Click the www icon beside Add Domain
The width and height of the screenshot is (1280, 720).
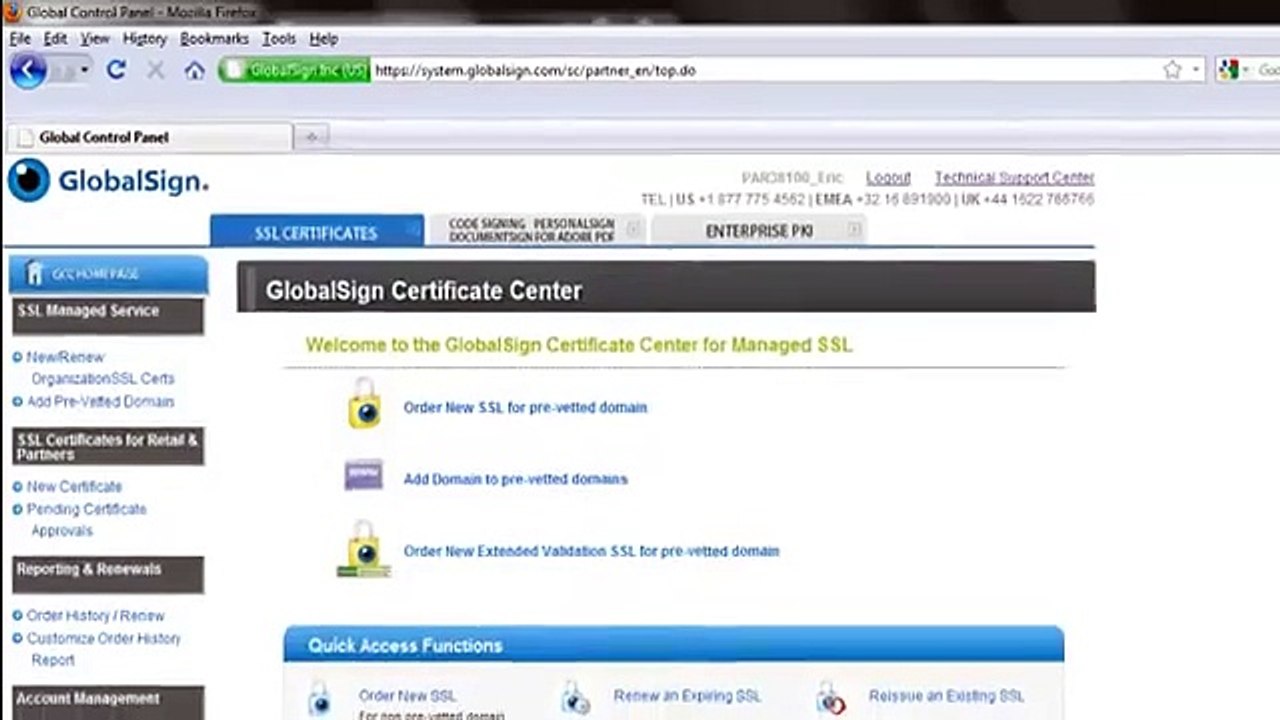[x=363, y=475]
